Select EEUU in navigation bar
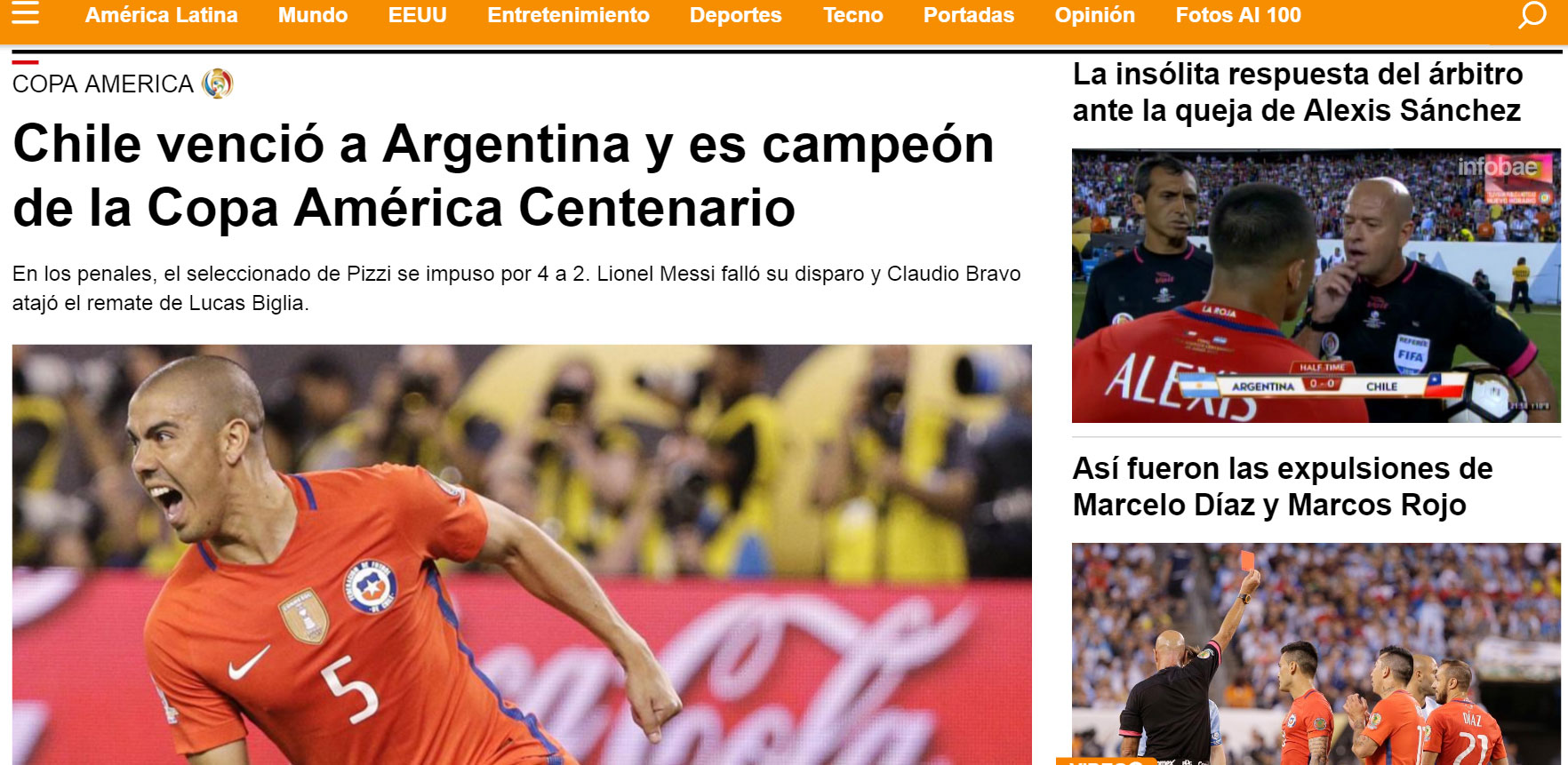The image size is (1568, 765). click(418, 15)
